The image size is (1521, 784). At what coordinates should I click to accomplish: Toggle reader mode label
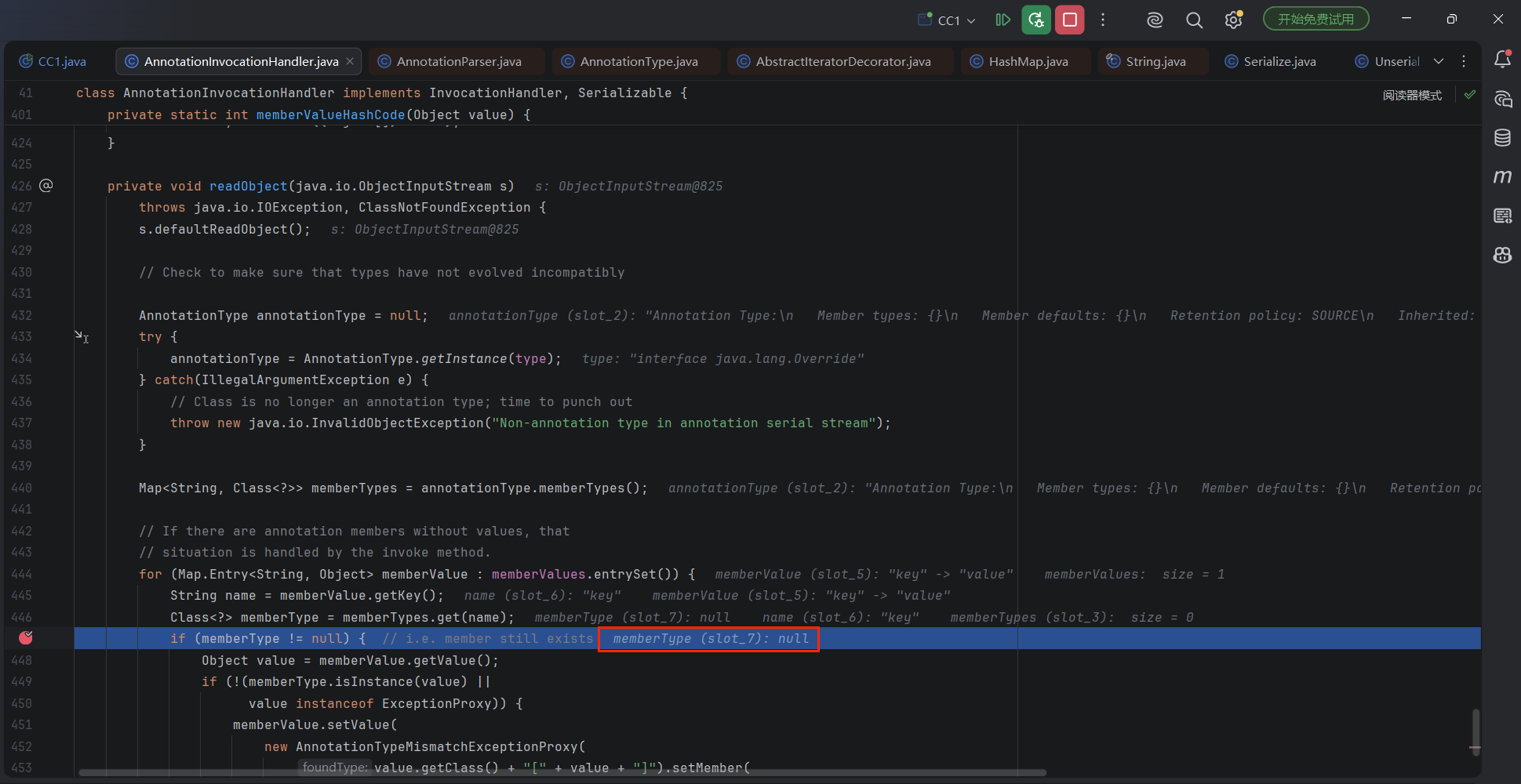[1412, 95]
